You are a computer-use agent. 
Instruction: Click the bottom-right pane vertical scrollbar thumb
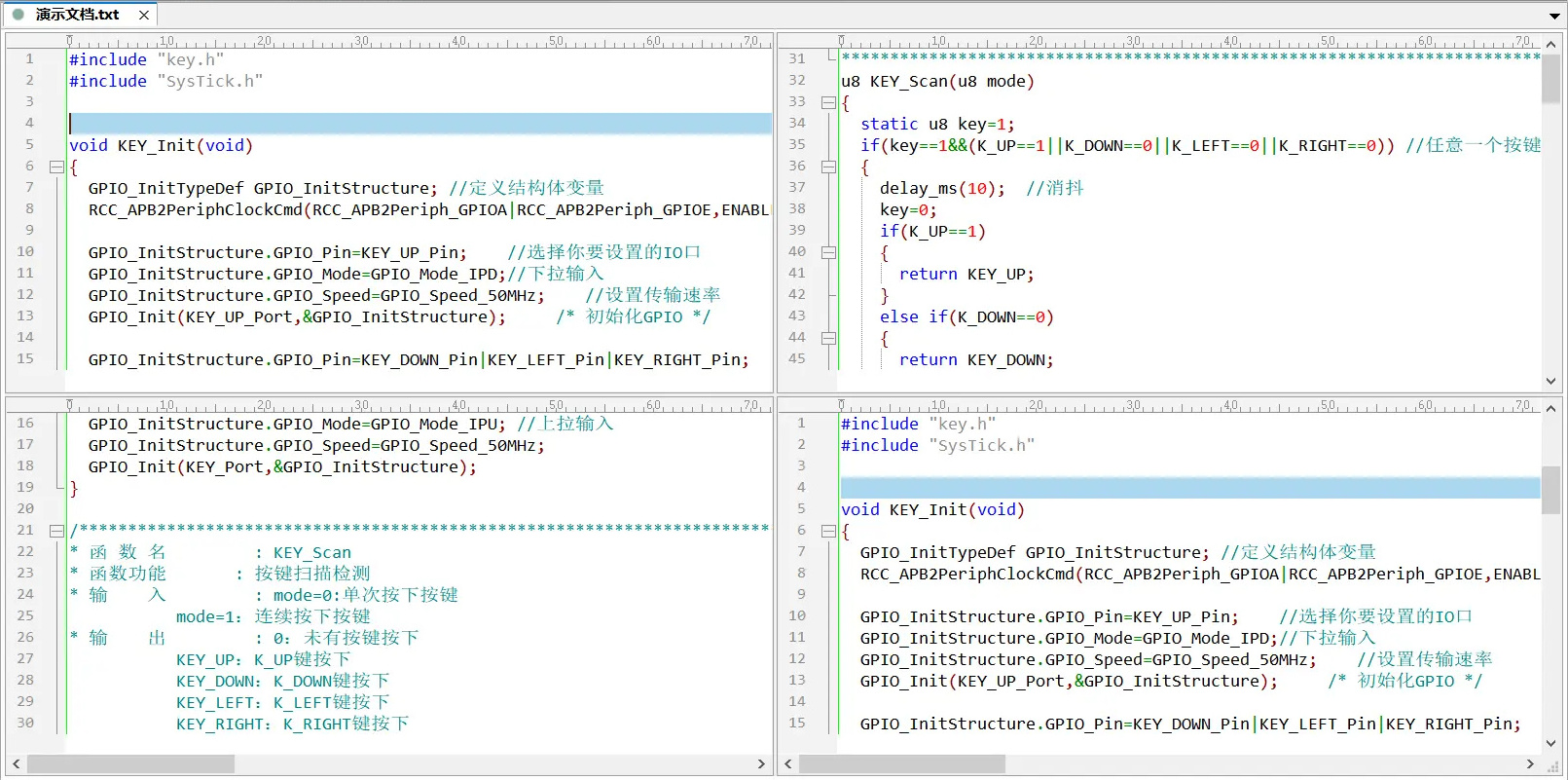pos(1551,490)
